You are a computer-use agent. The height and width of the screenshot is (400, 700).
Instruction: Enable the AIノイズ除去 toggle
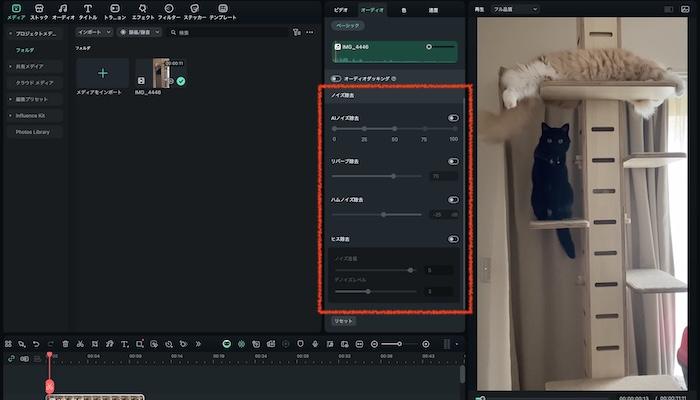(453, 118)
